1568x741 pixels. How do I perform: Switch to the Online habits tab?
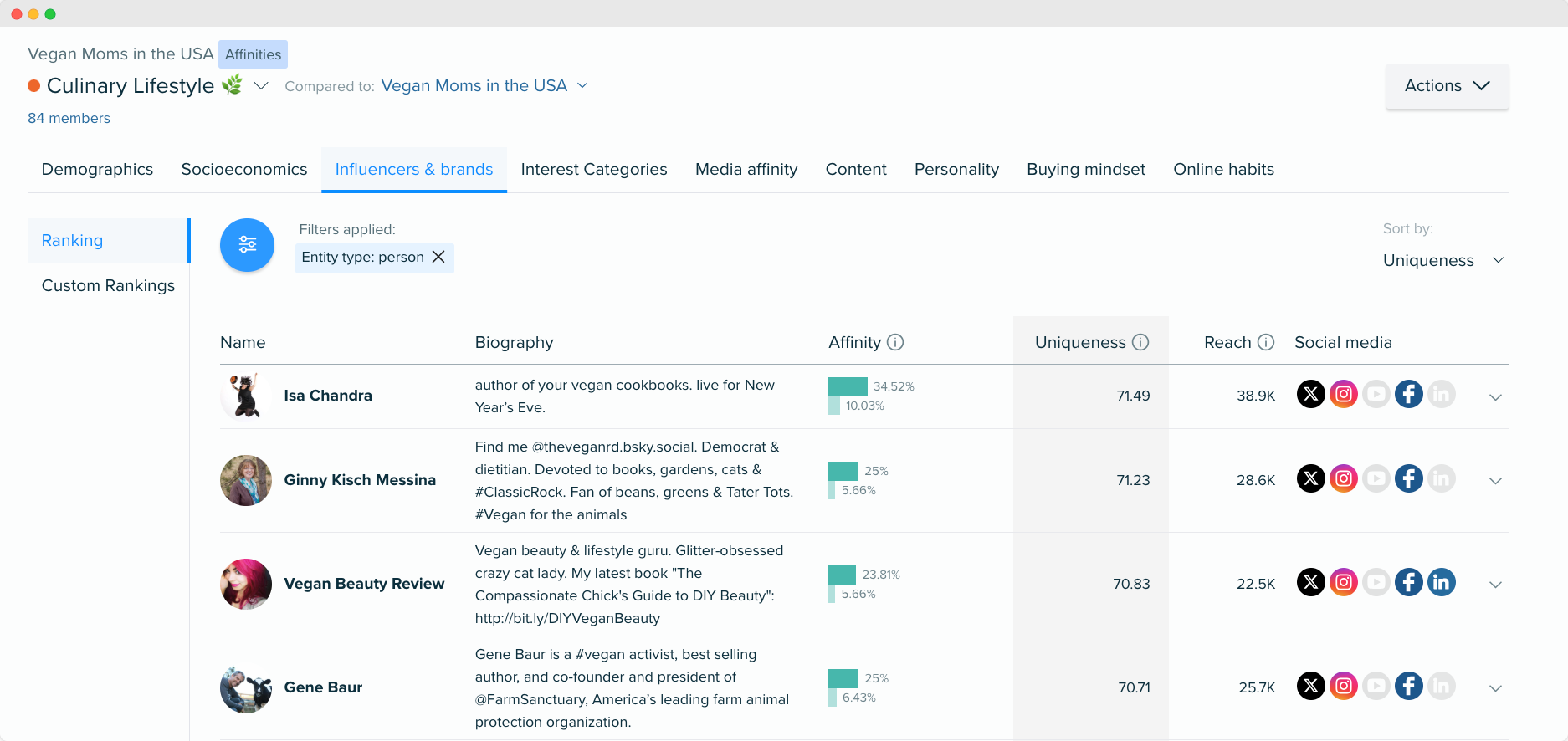click(1223, 170)
